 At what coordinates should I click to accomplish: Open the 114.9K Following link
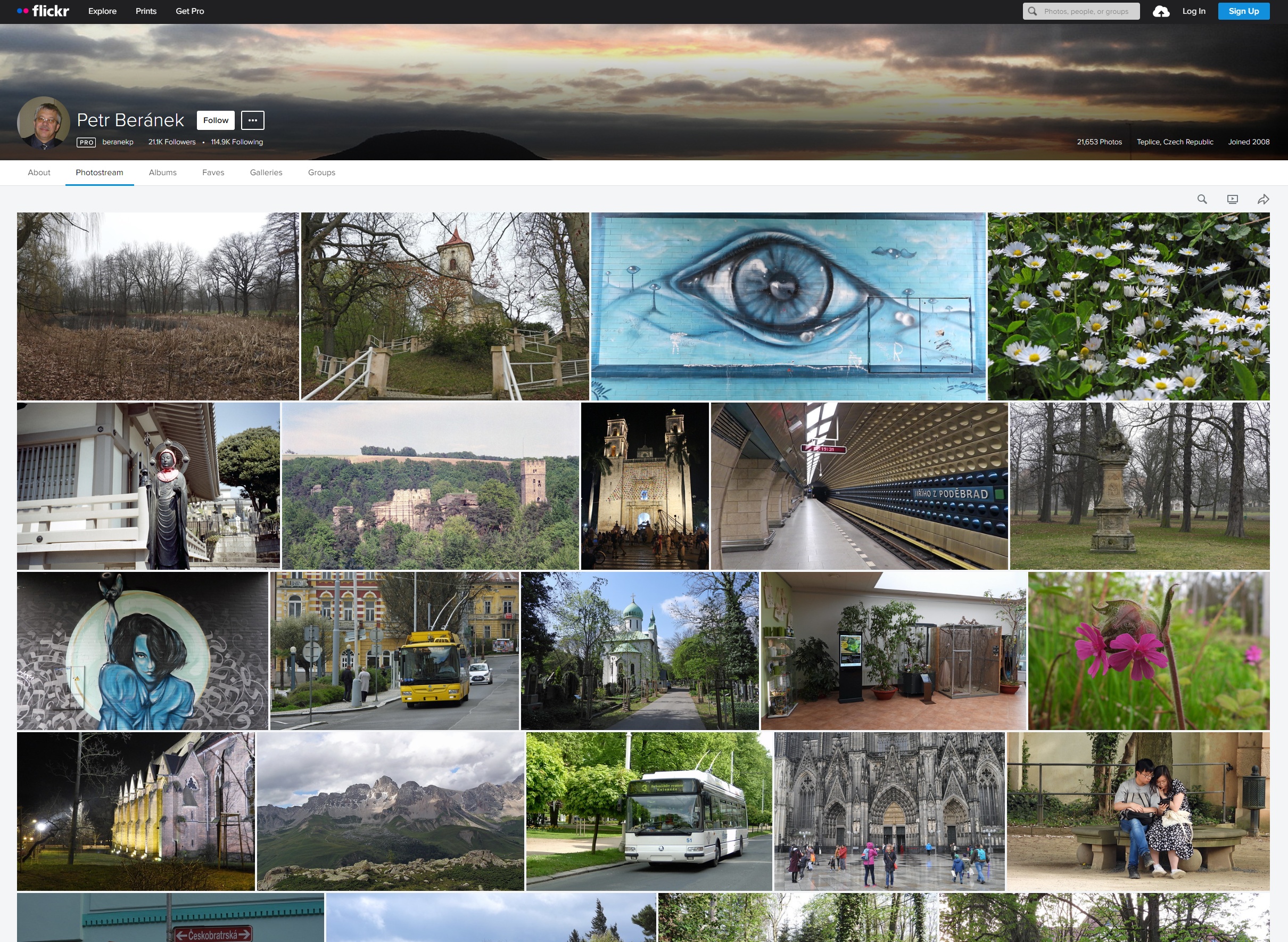(236, 142)
